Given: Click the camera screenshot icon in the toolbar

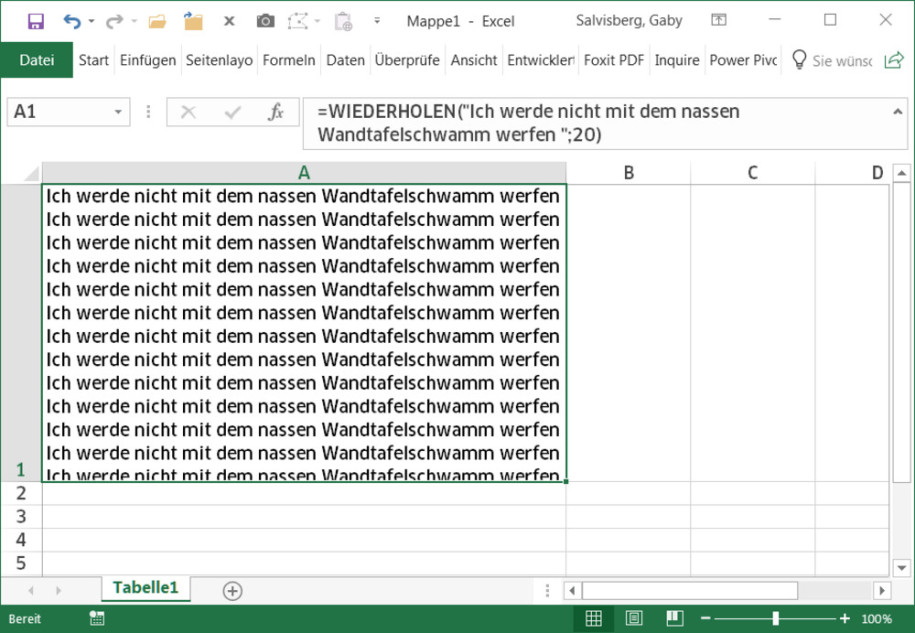Looking at the screenshot, I should (265, 20).
